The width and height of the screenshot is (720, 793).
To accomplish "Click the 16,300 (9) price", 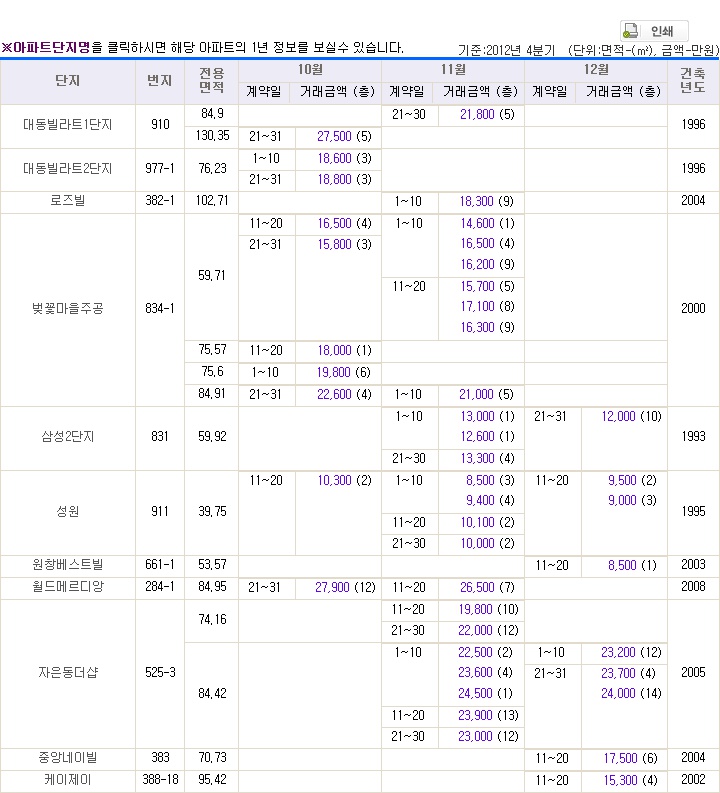I will pyautogui.click(x=487, y=328).
